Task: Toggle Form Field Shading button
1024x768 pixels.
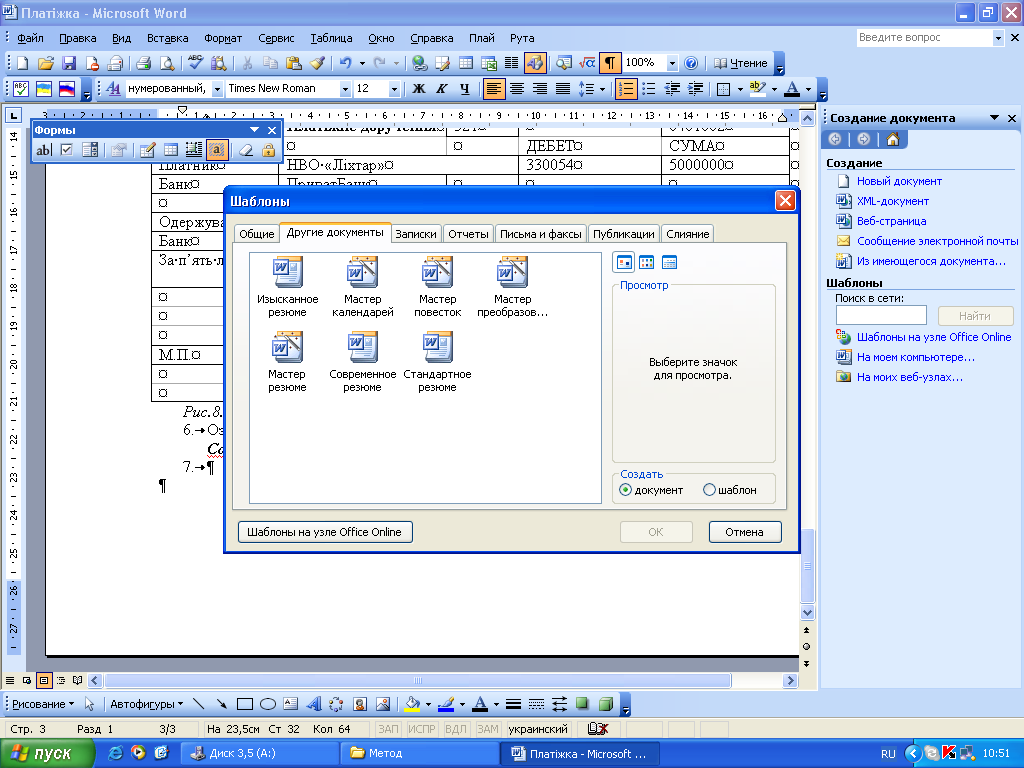Action: pyautogui.click(x=217, y=150)
